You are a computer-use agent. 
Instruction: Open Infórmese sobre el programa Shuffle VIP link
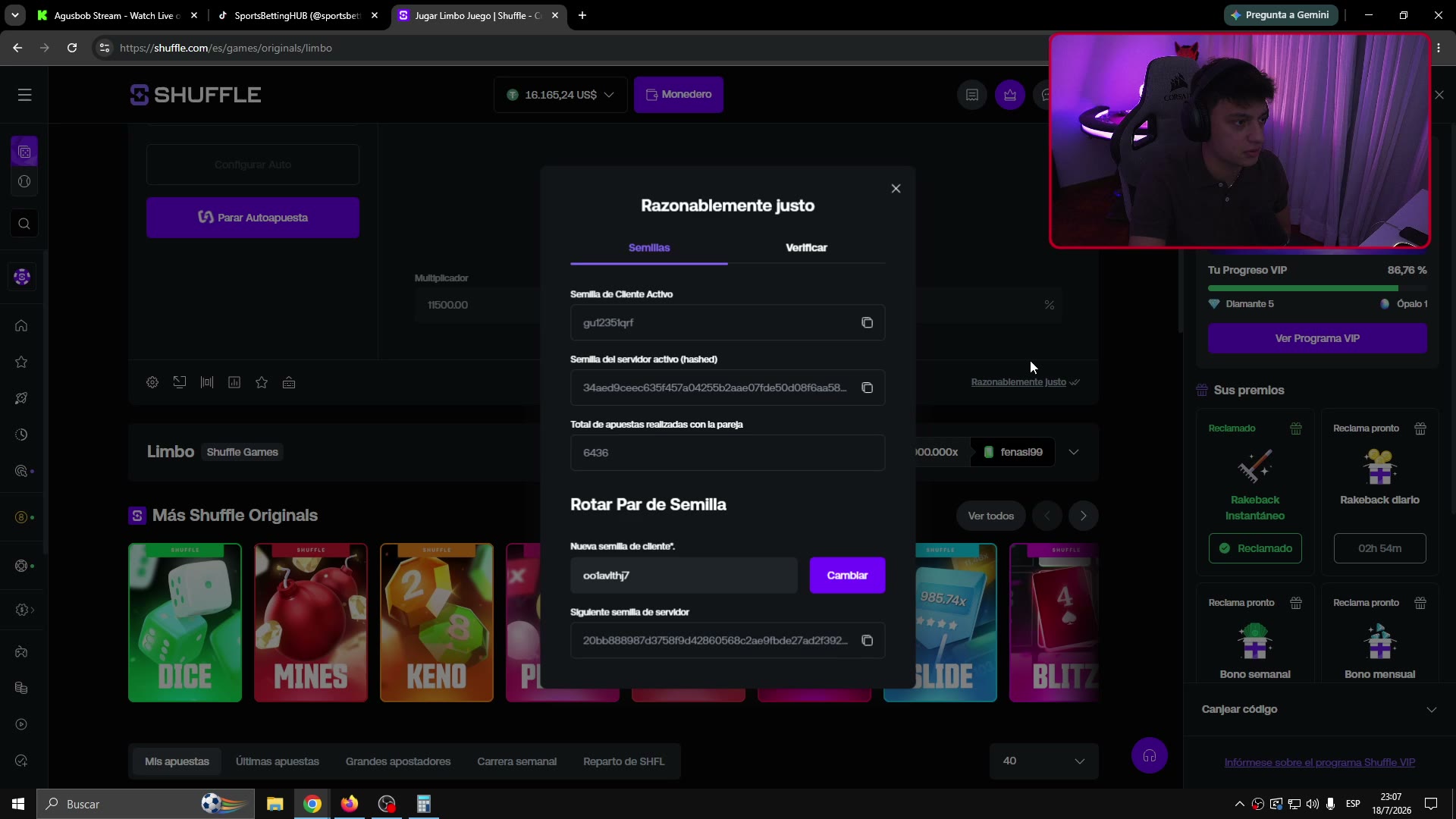pyautogui.click(x=1319, y=763)
